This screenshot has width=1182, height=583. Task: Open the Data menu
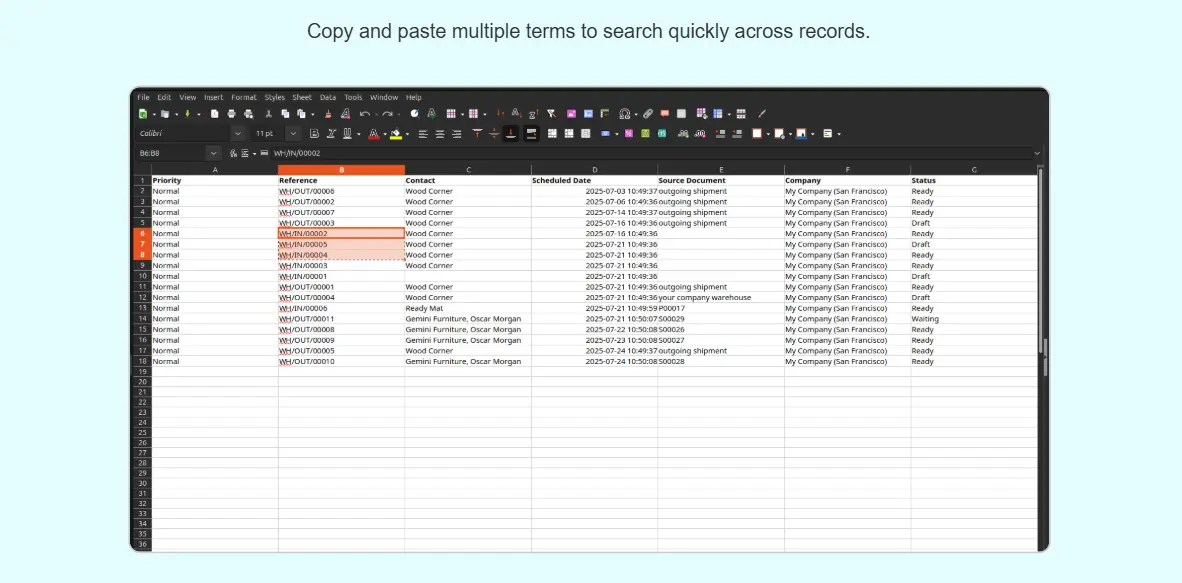(328, 98)
